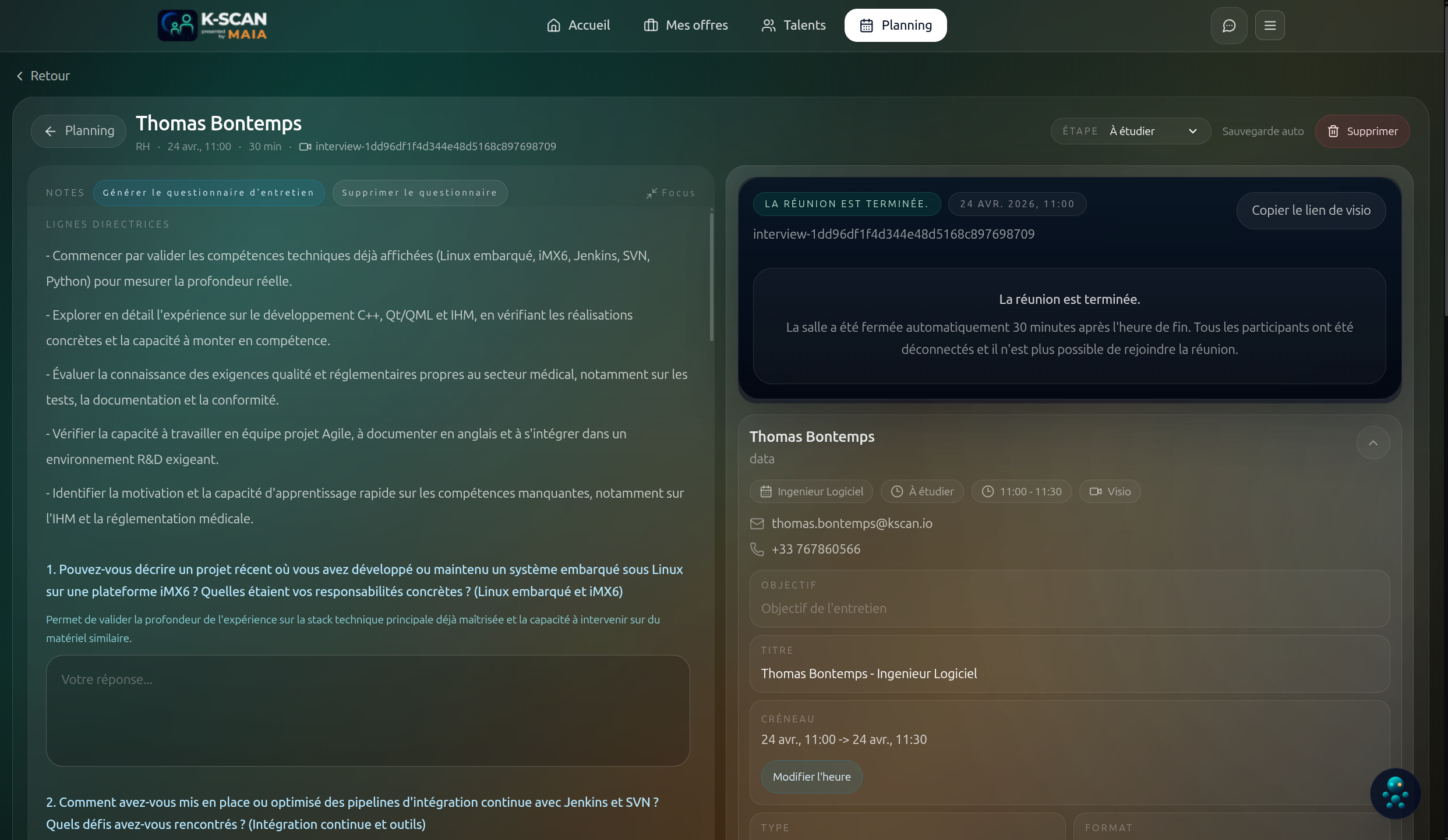1448x840 pixels.
Task: Click the Focus mode icon
Action: click(652, 193)
